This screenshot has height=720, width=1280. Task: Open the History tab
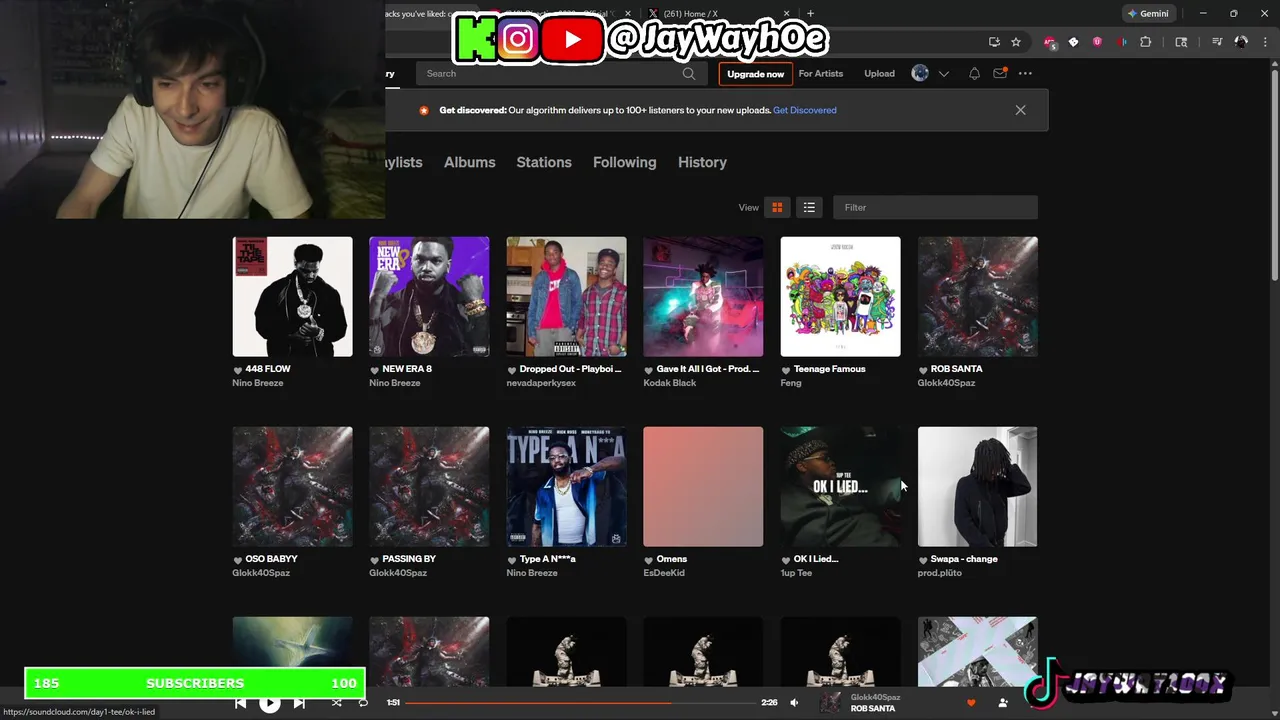coord(702,162)
